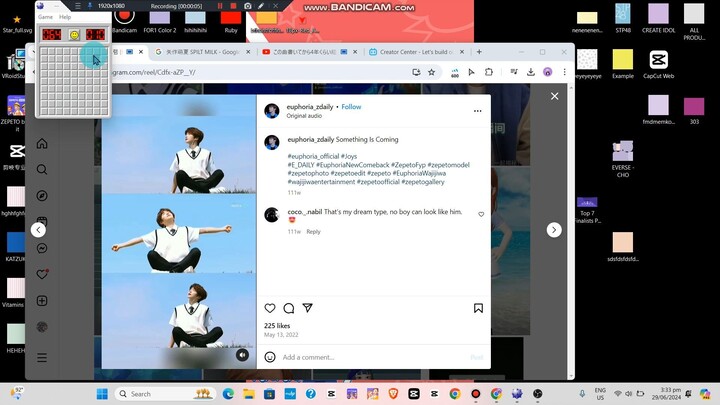
Task: Select the Bandicam drawing pencil tool
Action: coord(261,6)
